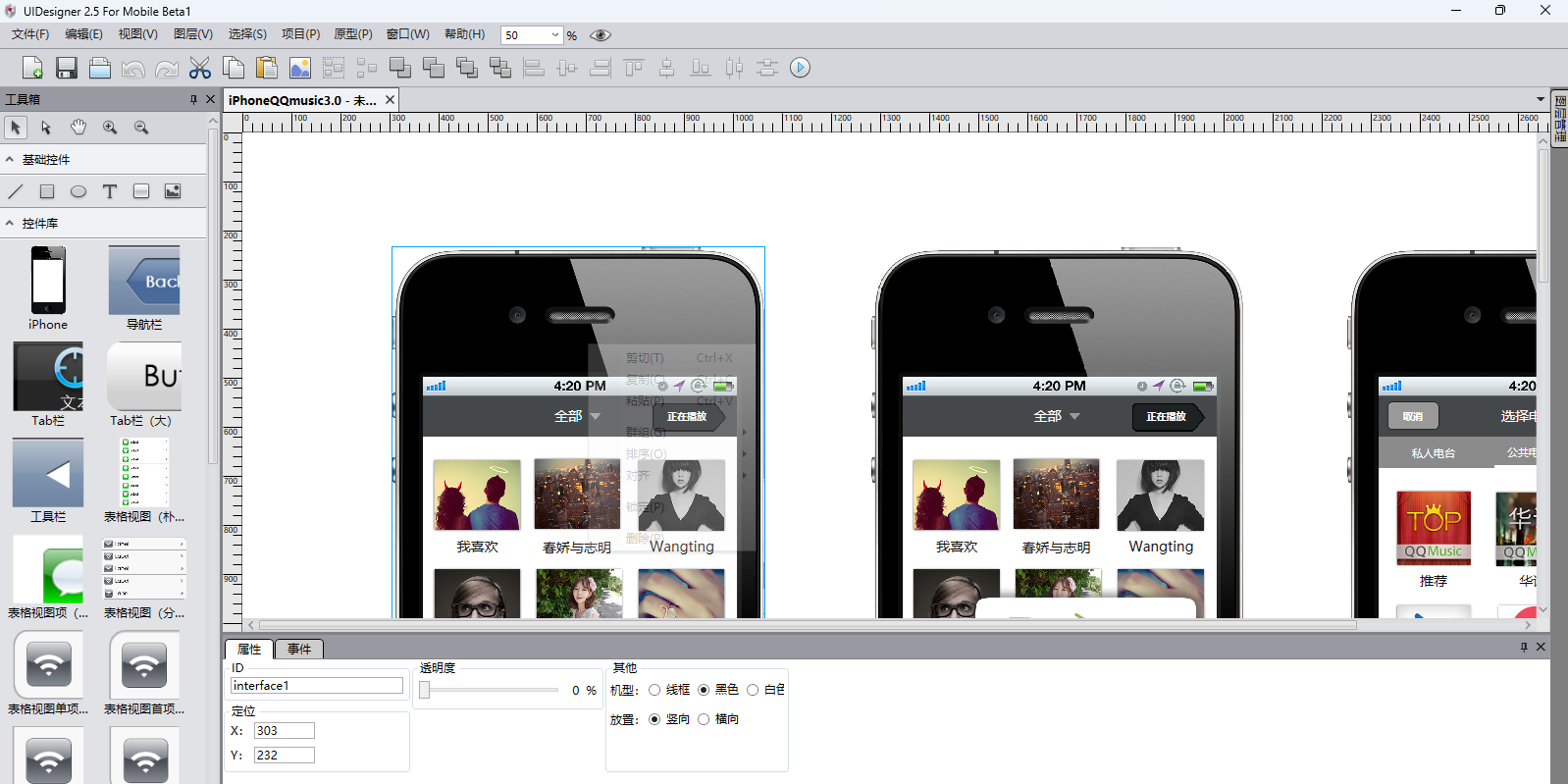The height and width of the screenshot is (784, 1568).
Task: Pick the ellipse shape tool
Action: tap(78, 191)
